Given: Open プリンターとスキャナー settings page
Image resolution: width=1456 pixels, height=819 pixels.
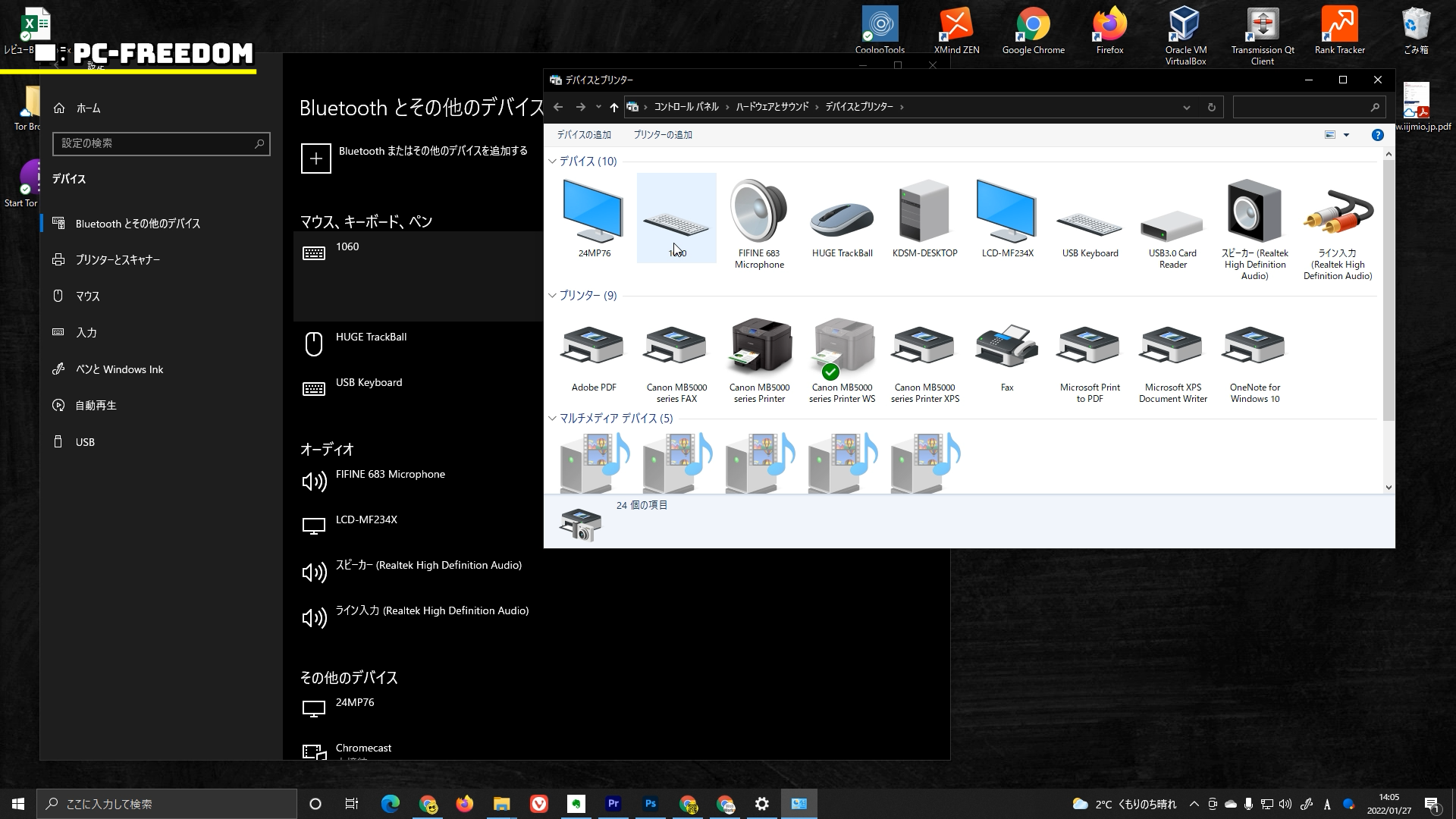Looking at the screenshot, I should (118, 260).
